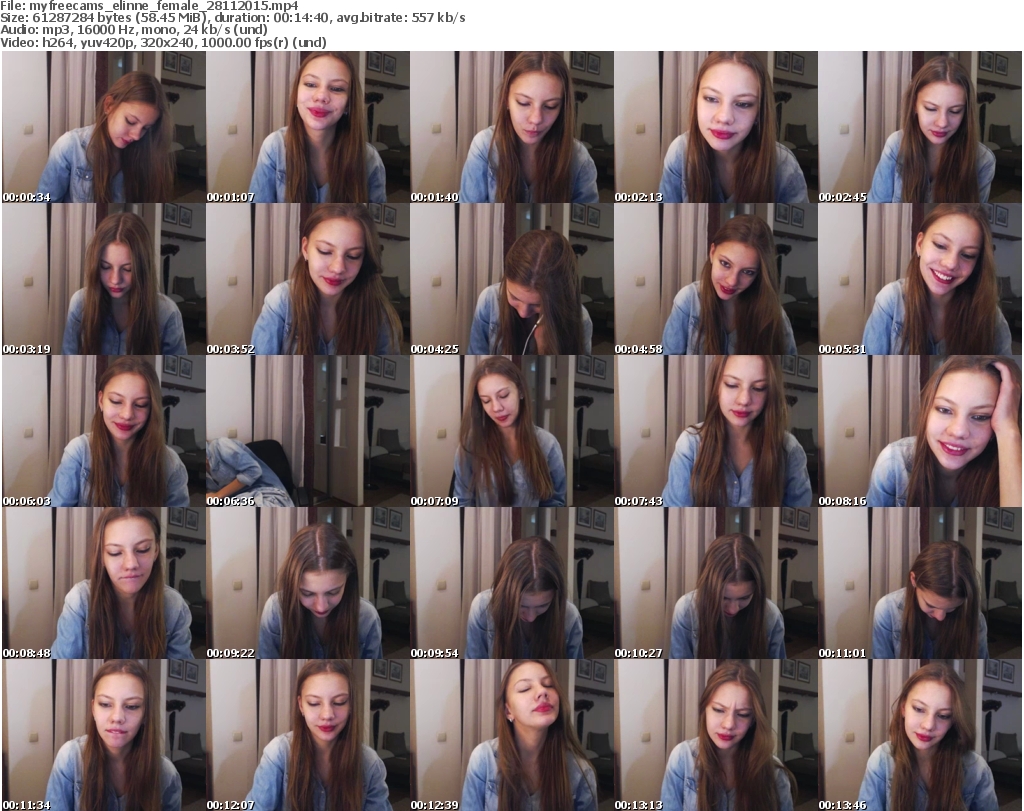Open the thumbnail stamped 00:02:45
This screenshot has width=1024, height=811.
[x=920, y=127]
